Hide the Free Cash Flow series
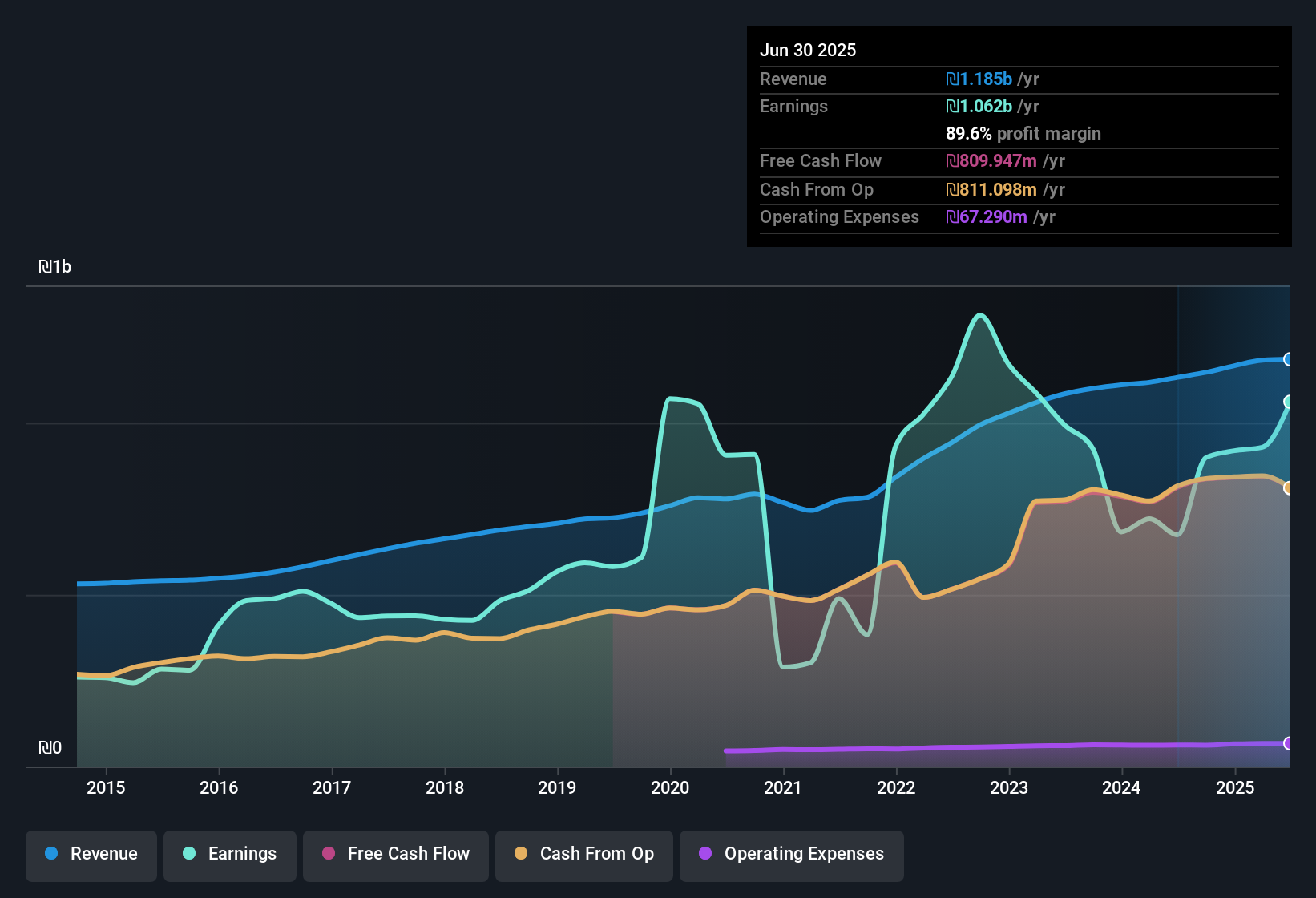 [x=396, y=855]
